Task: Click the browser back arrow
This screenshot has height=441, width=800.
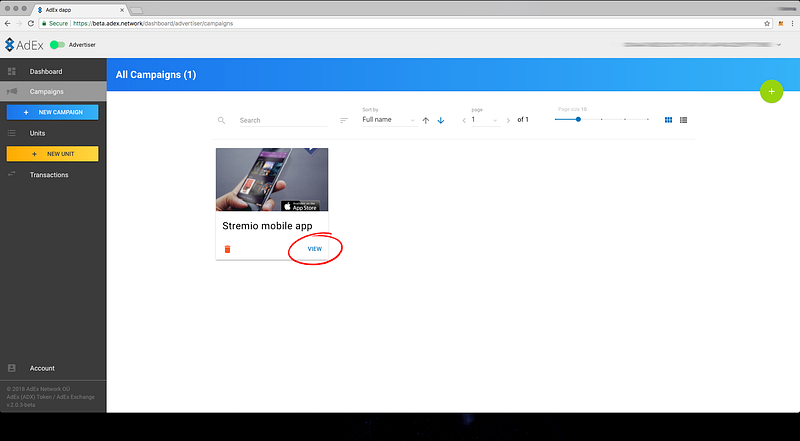Action: tap(7, 23)
